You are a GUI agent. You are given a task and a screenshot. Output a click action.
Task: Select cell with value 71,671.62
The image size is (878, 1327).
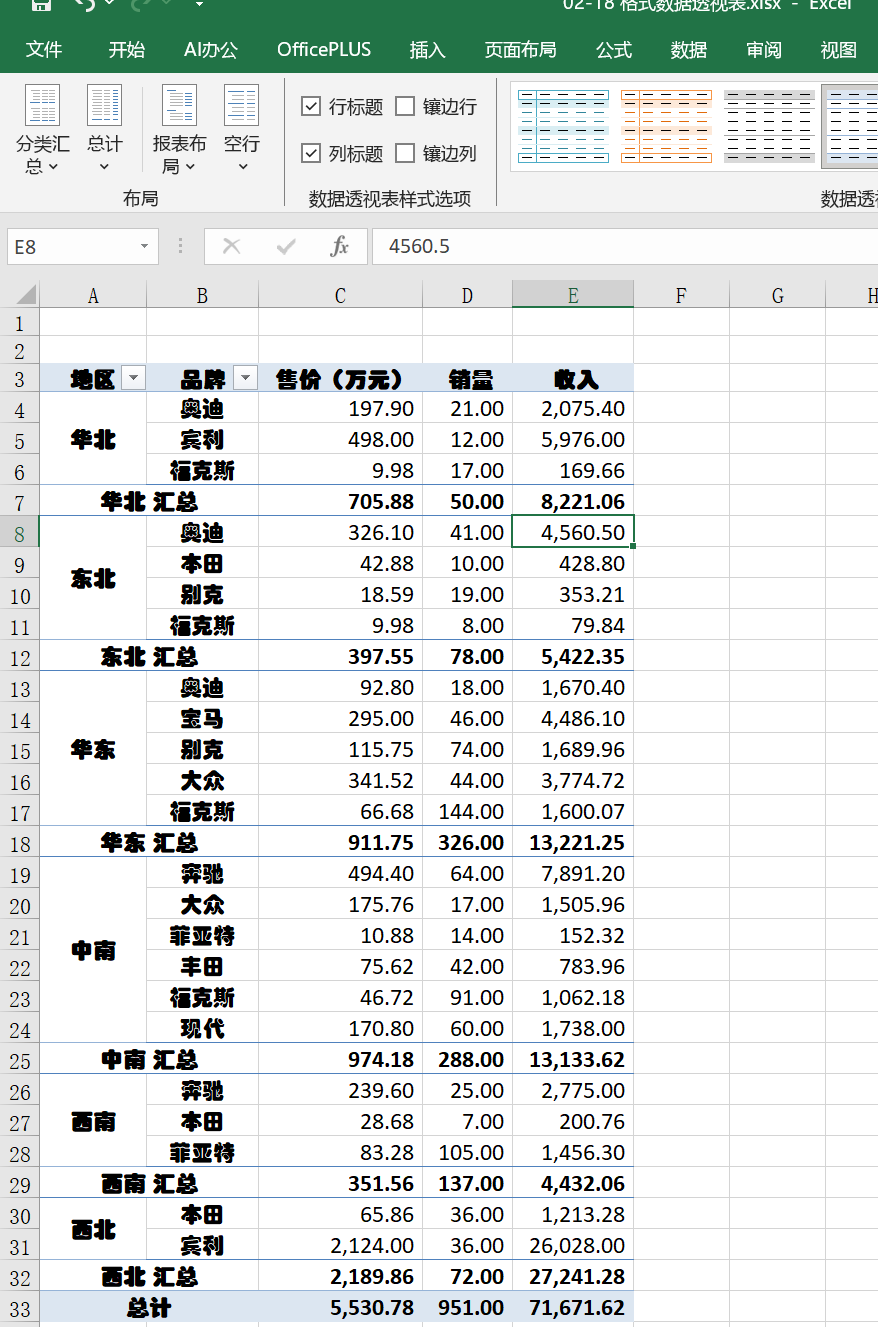[x=573, y=1308]
